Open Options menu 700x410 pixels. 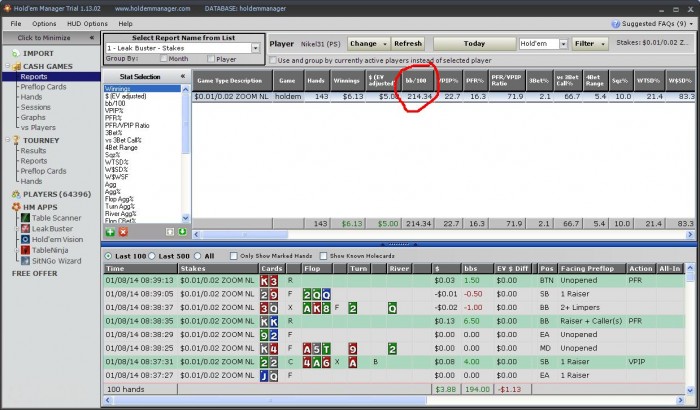click(x=44, y=24)
